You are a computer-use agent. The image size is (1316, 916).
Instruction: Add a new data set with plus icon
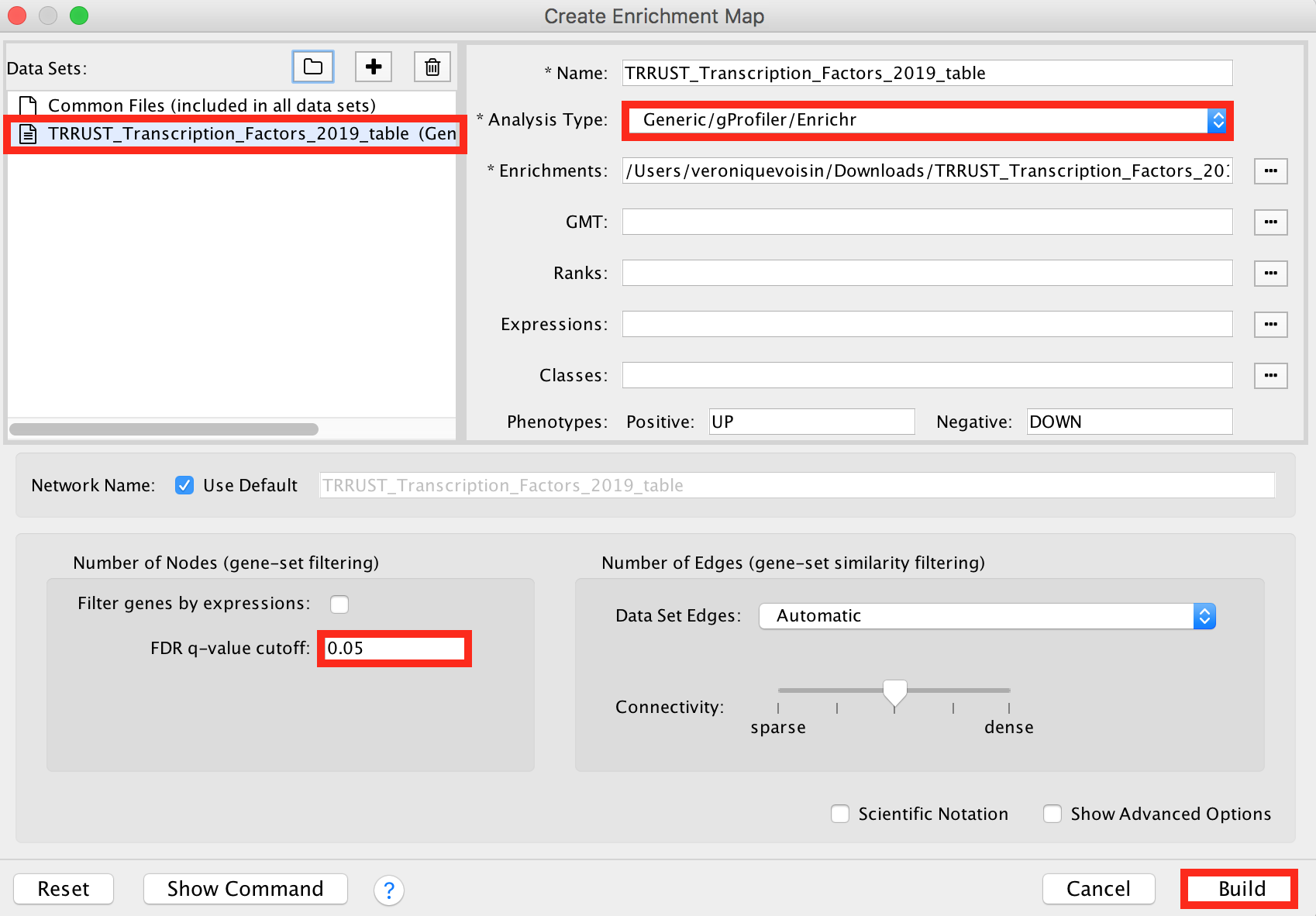click(x=374, y=67)
